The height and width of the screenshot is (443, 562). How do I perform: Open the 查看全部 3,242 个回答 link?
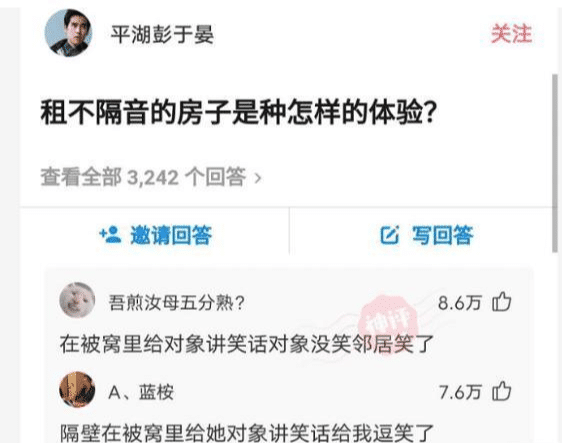[x=151, y=177]
